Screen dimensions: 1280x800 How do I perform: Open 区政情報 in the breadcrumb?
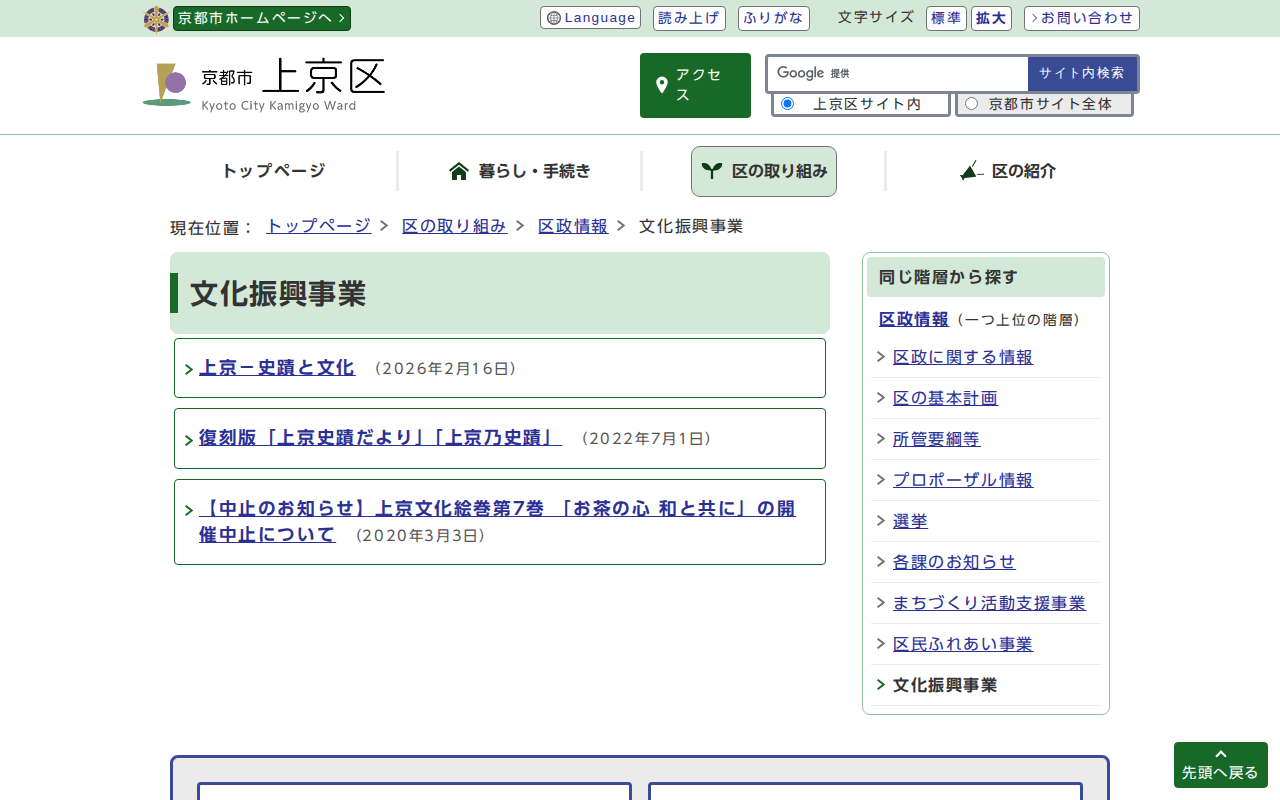tap(572, 226)
